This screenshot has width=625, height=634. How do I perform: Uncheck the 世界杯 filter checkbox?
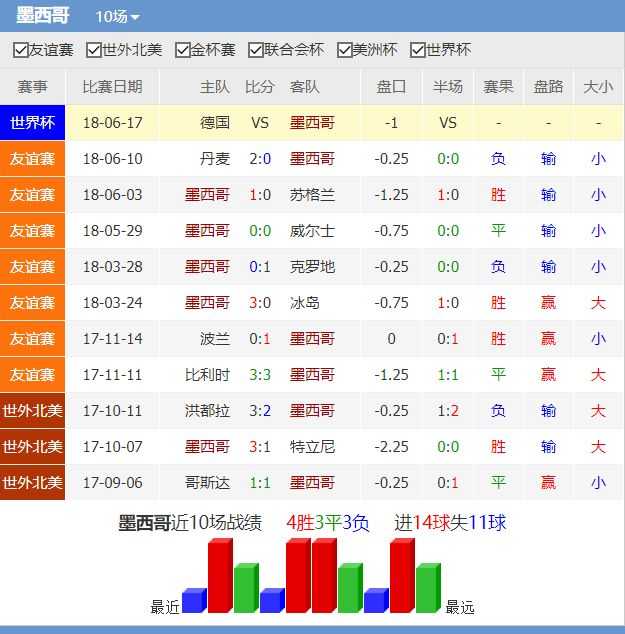418,50
